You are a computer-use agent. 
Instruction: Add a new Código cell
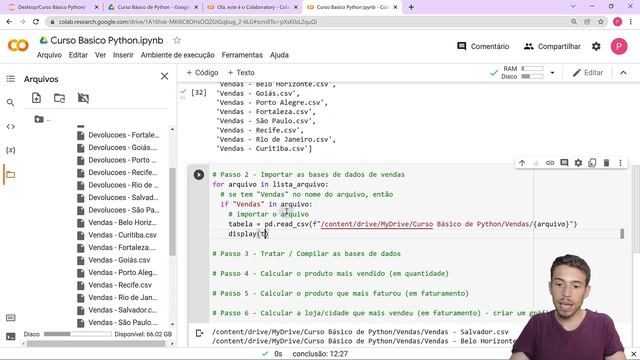coord(202,73)
